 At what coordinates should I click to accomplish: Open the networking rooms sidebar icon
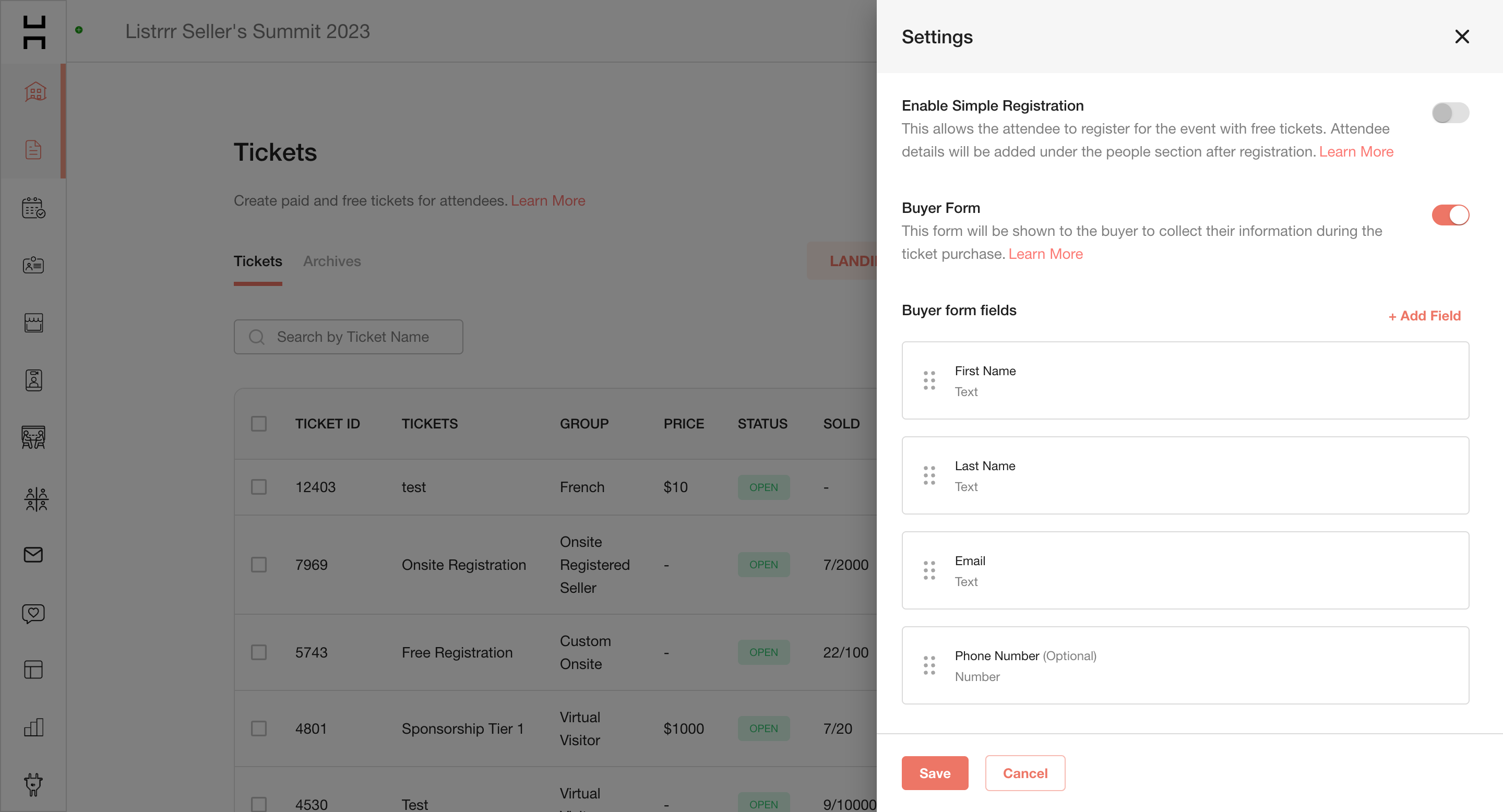[x=35, y=499]
